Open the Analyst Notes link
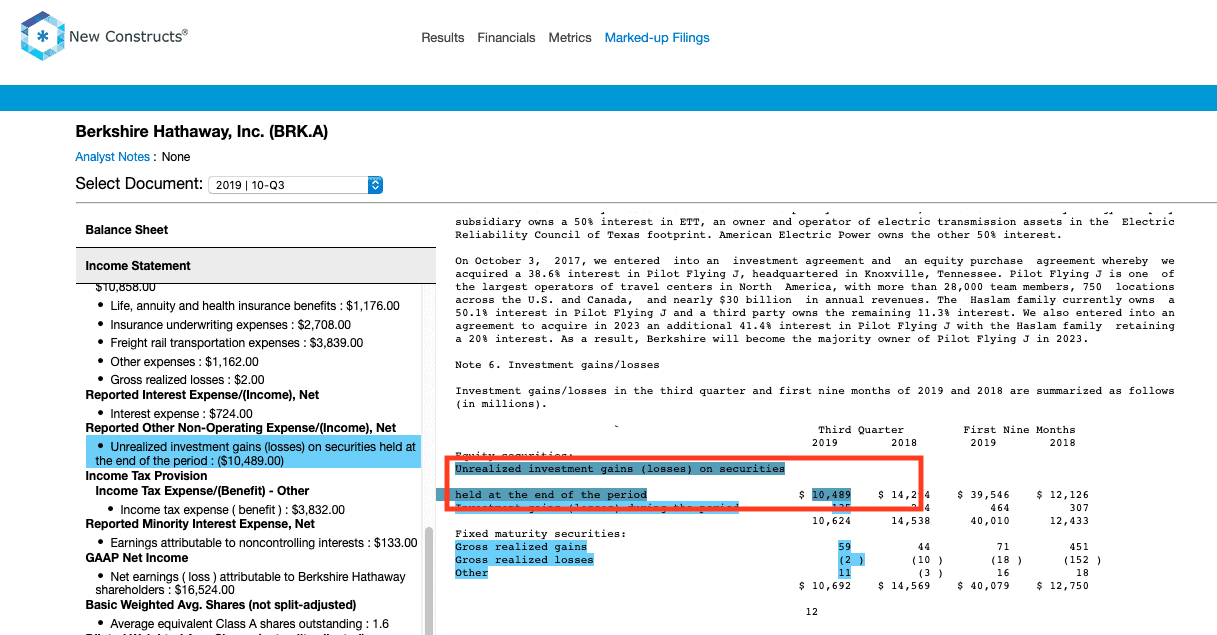The width and height of the screenshot is (1217, 635). coord(112,157)
